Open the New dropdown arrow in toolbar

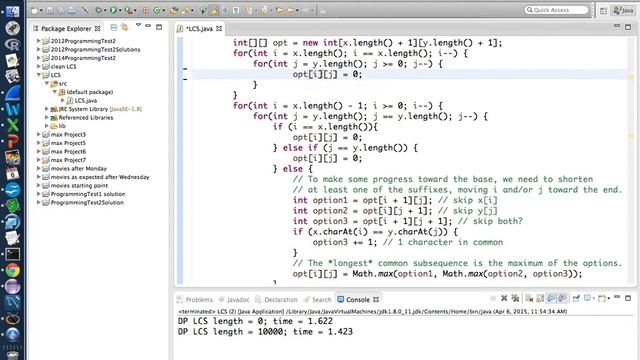[41, 11]
